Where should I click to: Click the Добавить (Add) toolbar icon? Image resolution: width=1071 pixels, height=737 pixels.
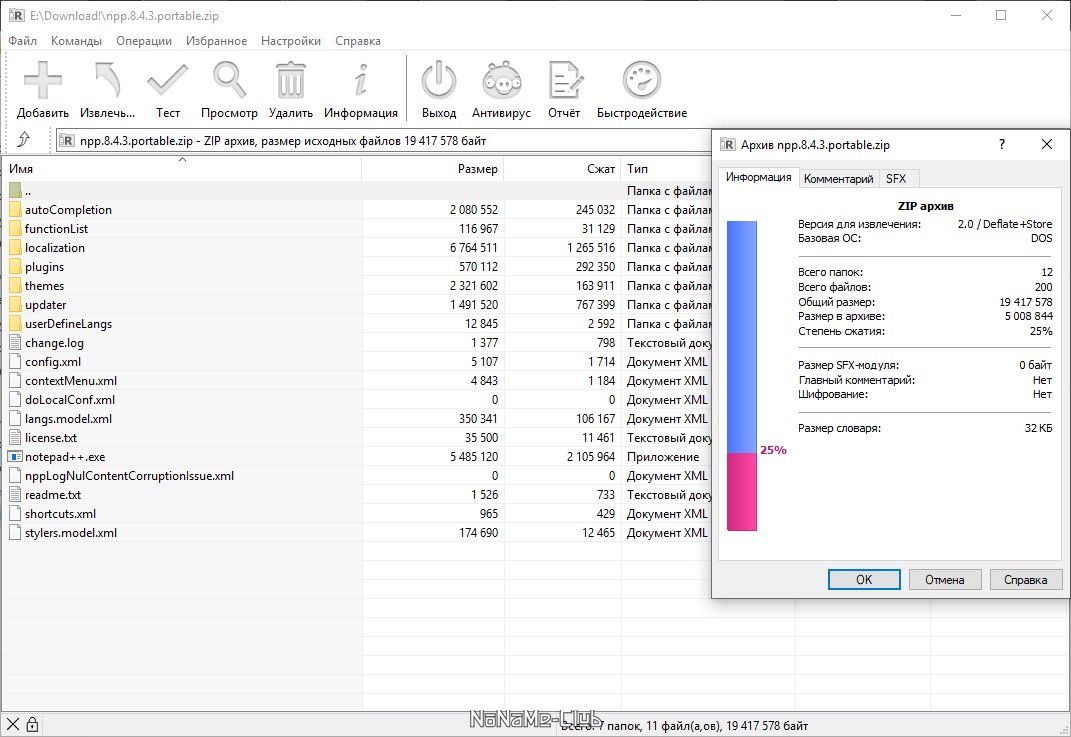click(x=42, y=89)
